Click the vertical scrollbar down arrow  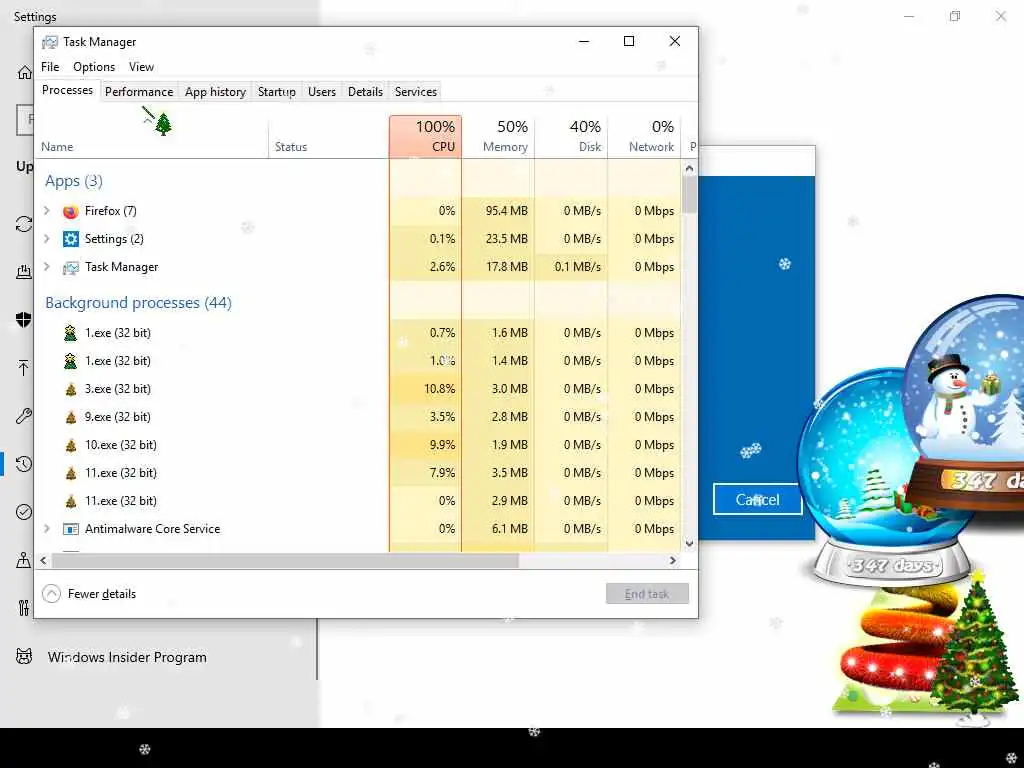[690, 543]
